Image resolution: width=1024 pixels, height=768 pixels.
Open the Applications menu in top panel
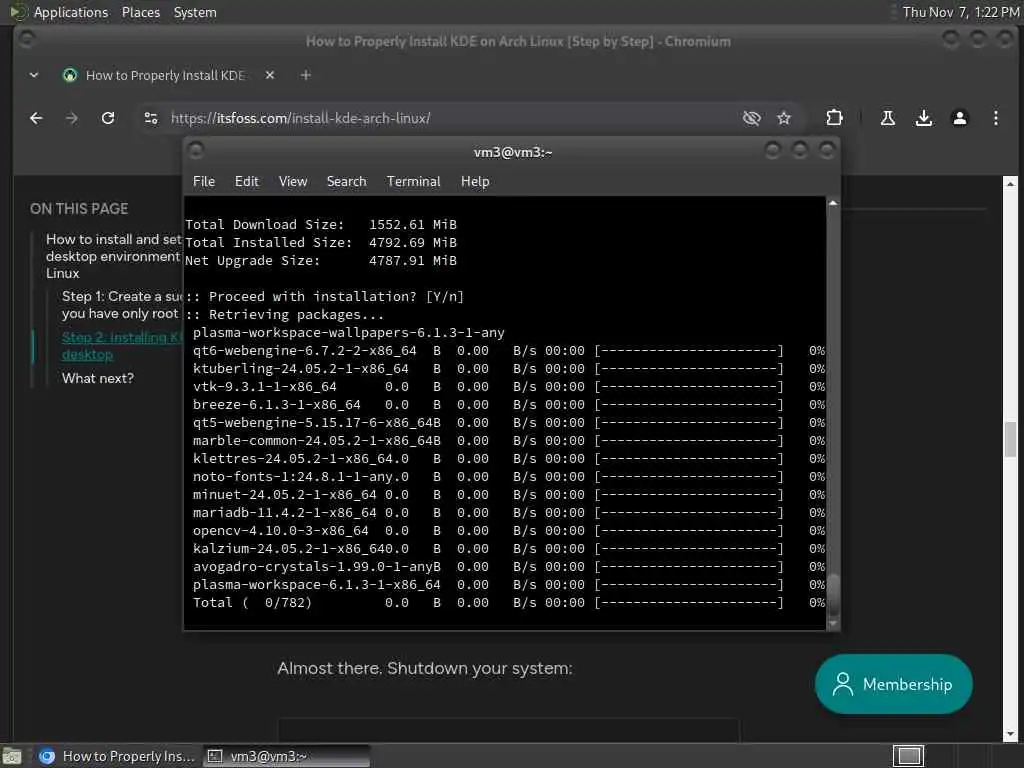pos(71,12)
